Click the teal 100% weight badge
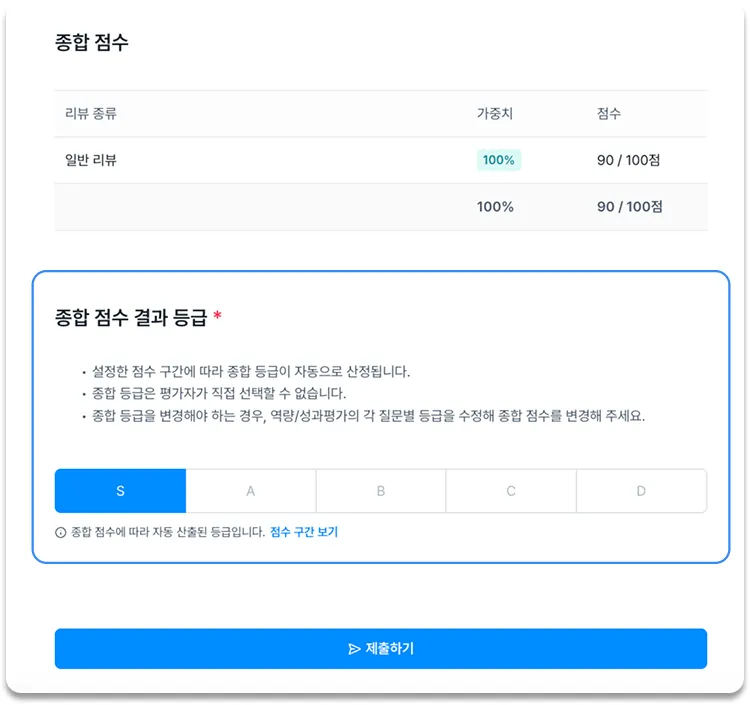 coord(498,160)
